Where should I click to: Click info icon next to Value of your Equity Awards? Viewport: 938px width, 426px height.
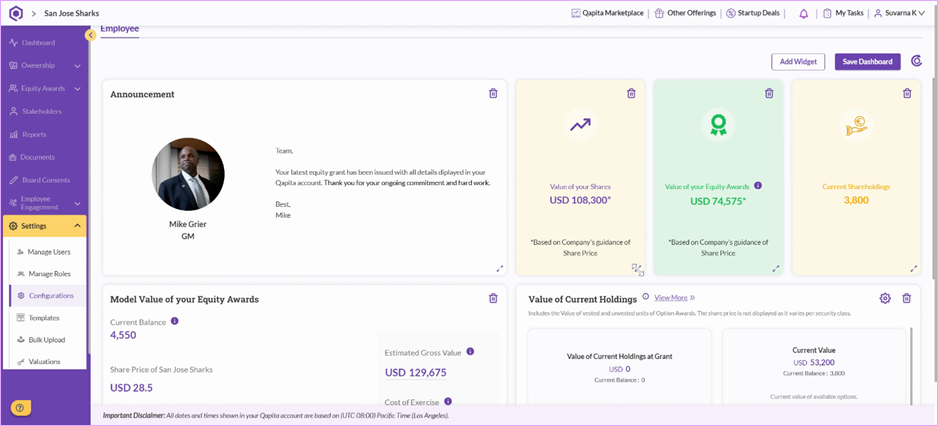tap(758, 185)
